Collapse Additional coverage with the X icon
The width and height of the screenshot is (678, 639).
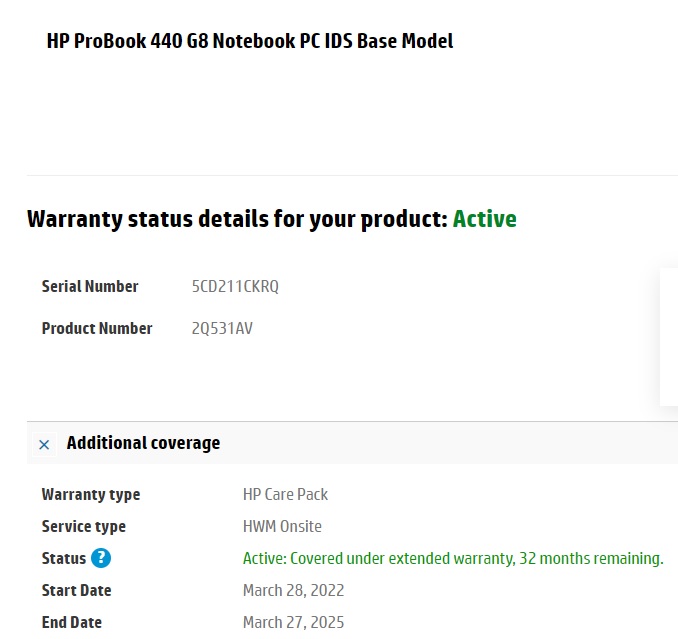[x=44, y=444]
